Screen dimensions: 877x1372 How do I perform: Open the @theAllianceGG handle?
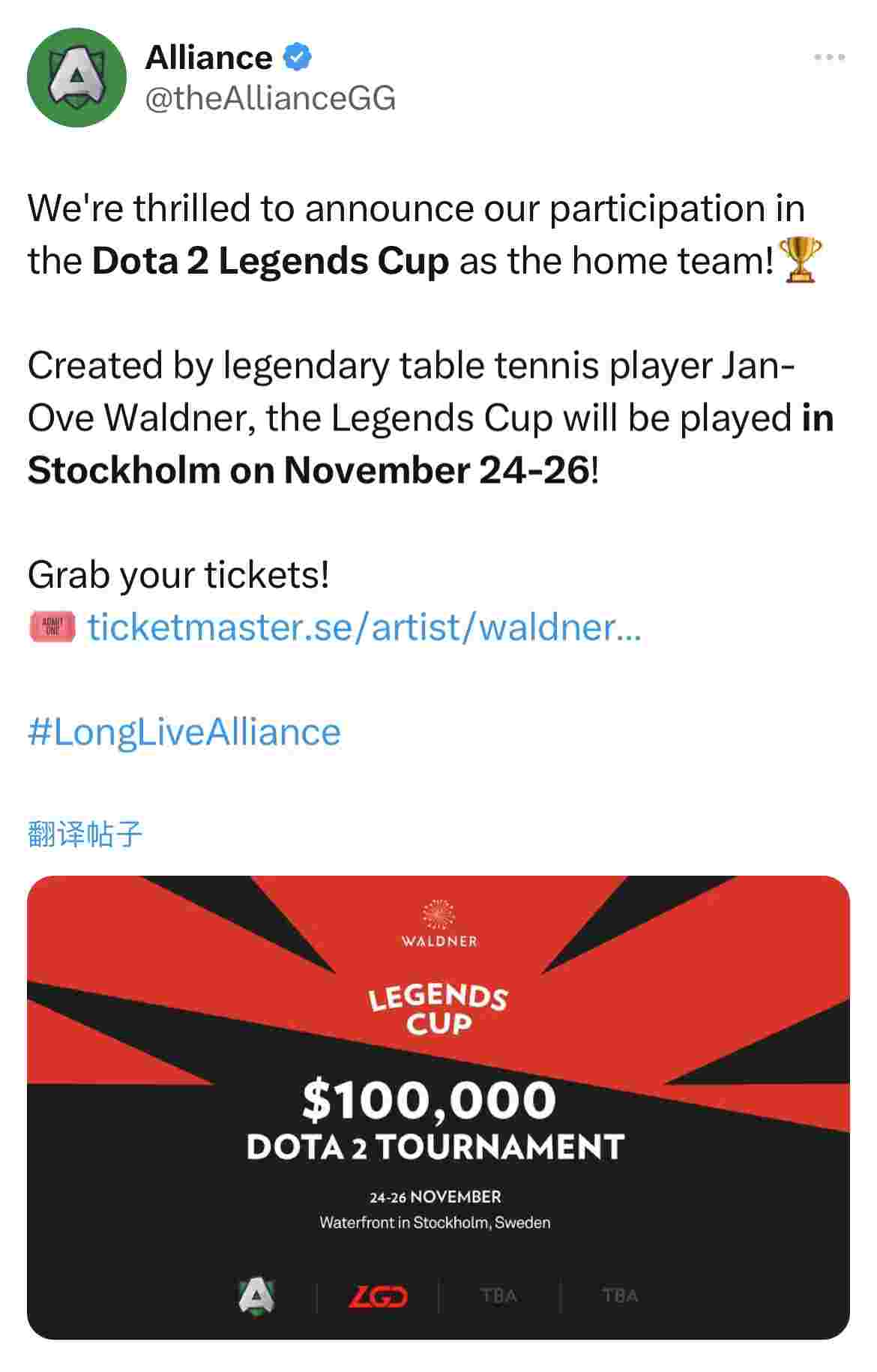270,98
